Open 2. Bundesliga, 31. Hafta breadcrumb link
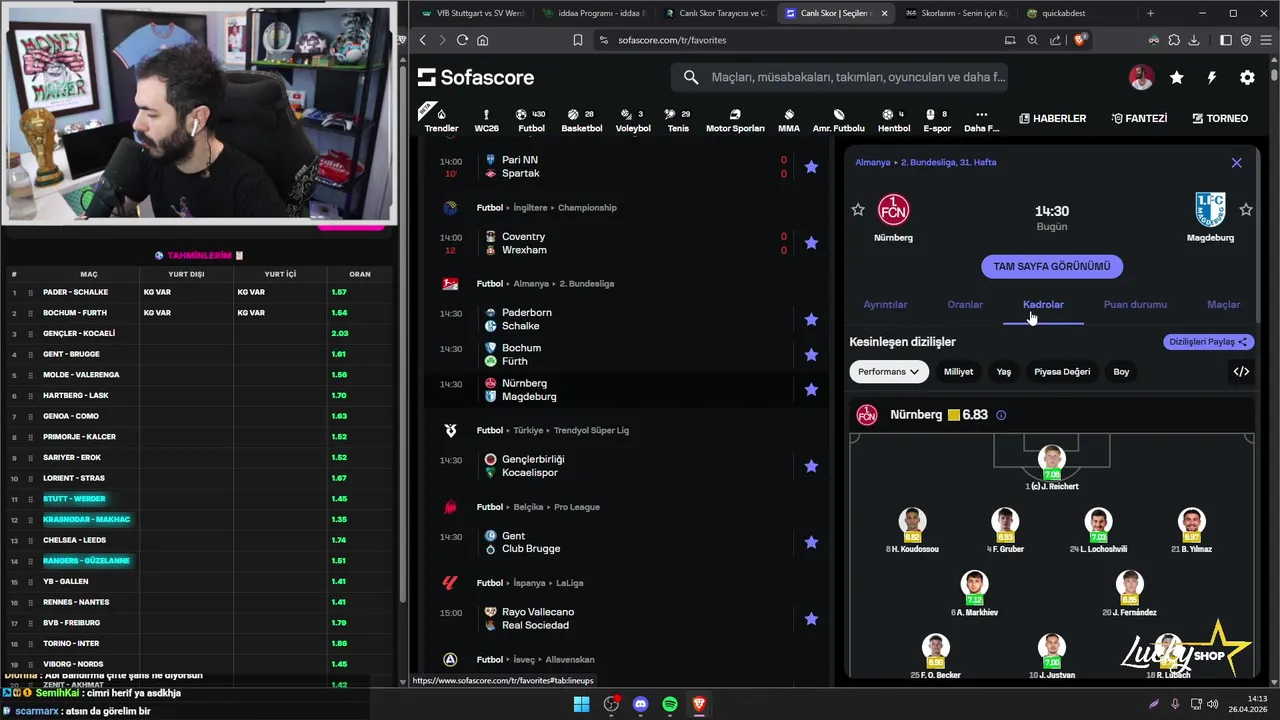 (x=948, y=162)
